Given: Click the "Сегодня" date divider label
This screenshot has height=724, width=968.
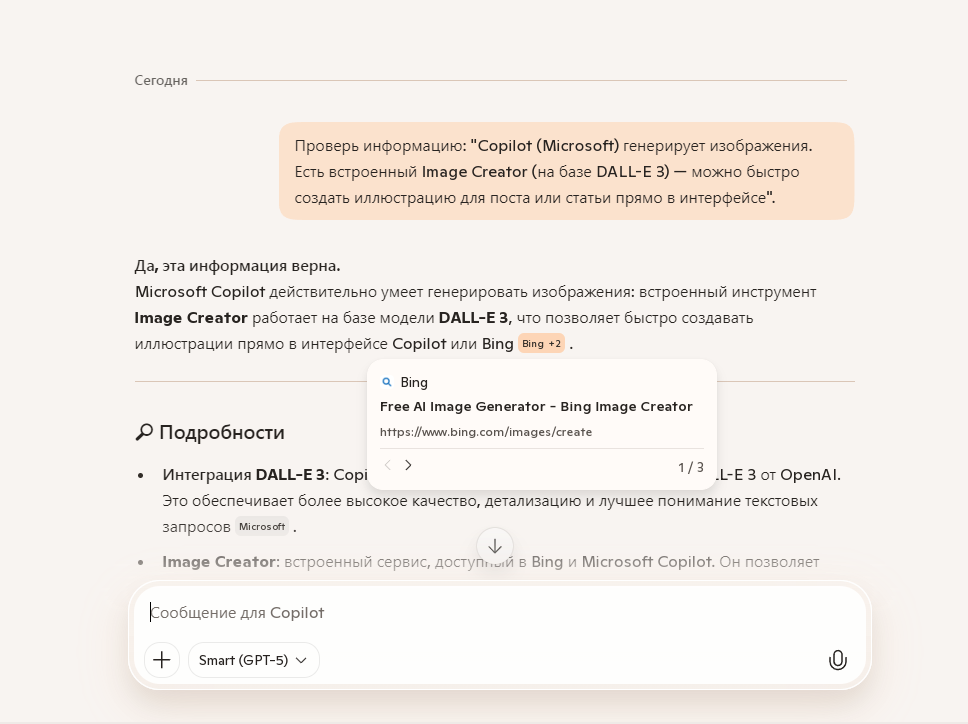Looking at the screenshot, I should tap(161, 80).
